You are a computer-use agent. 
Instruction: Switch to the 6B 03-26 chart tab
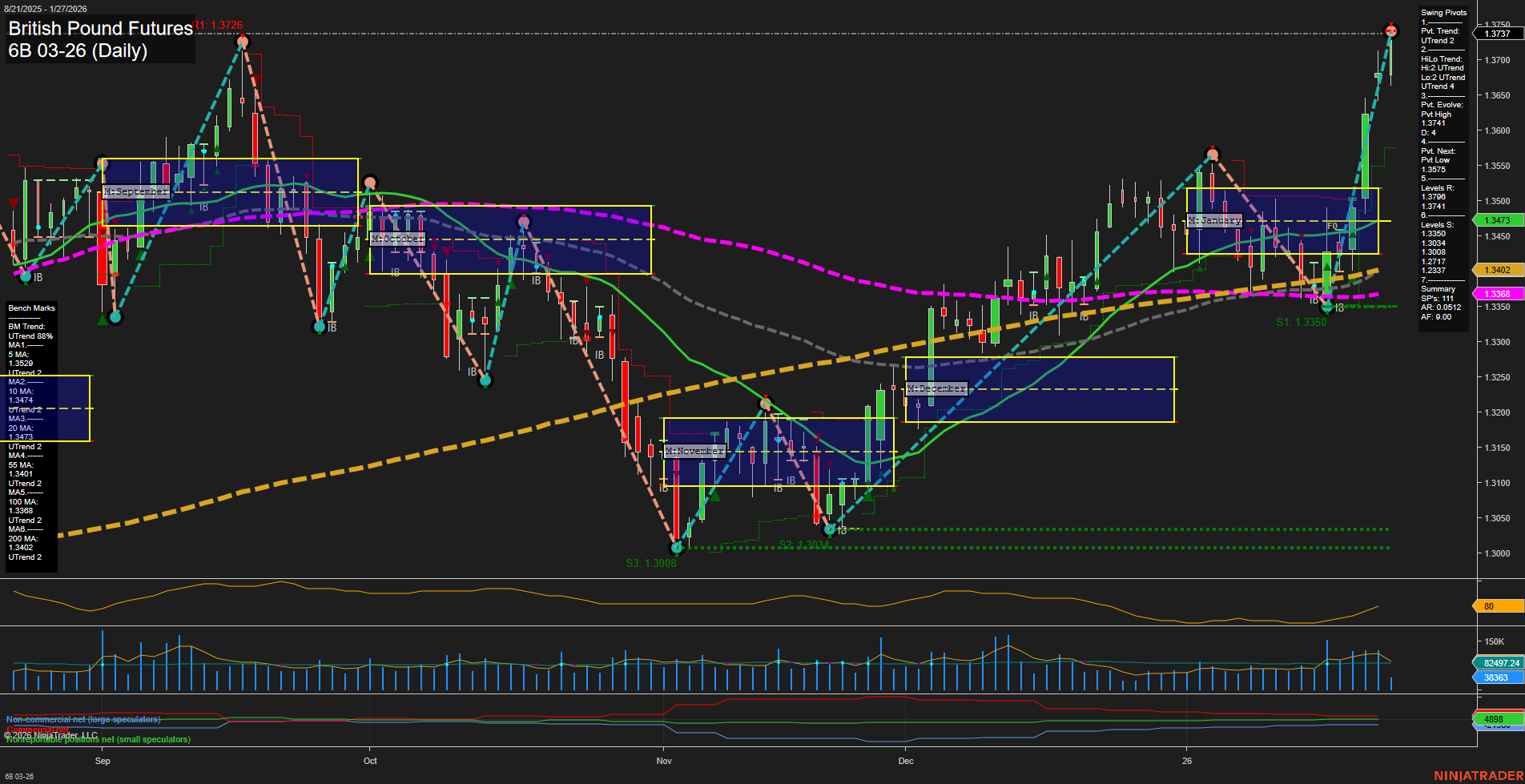[20, 777]
